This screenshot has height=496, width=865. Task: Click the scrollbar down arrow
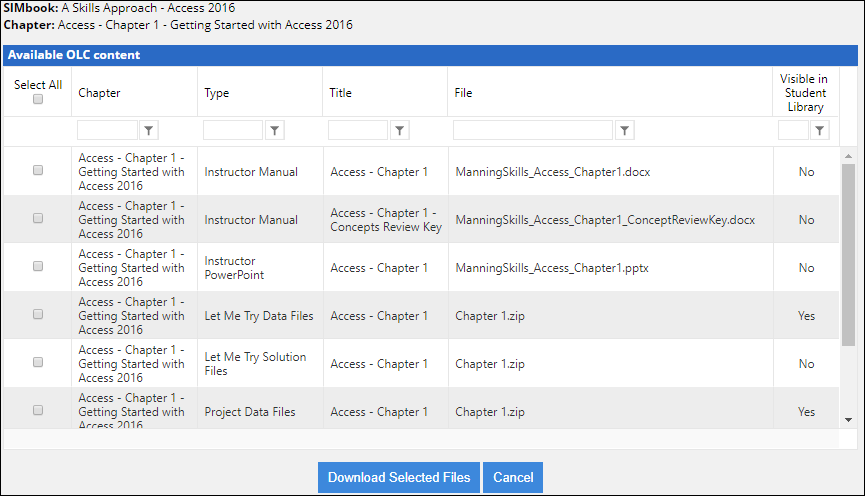848,420
